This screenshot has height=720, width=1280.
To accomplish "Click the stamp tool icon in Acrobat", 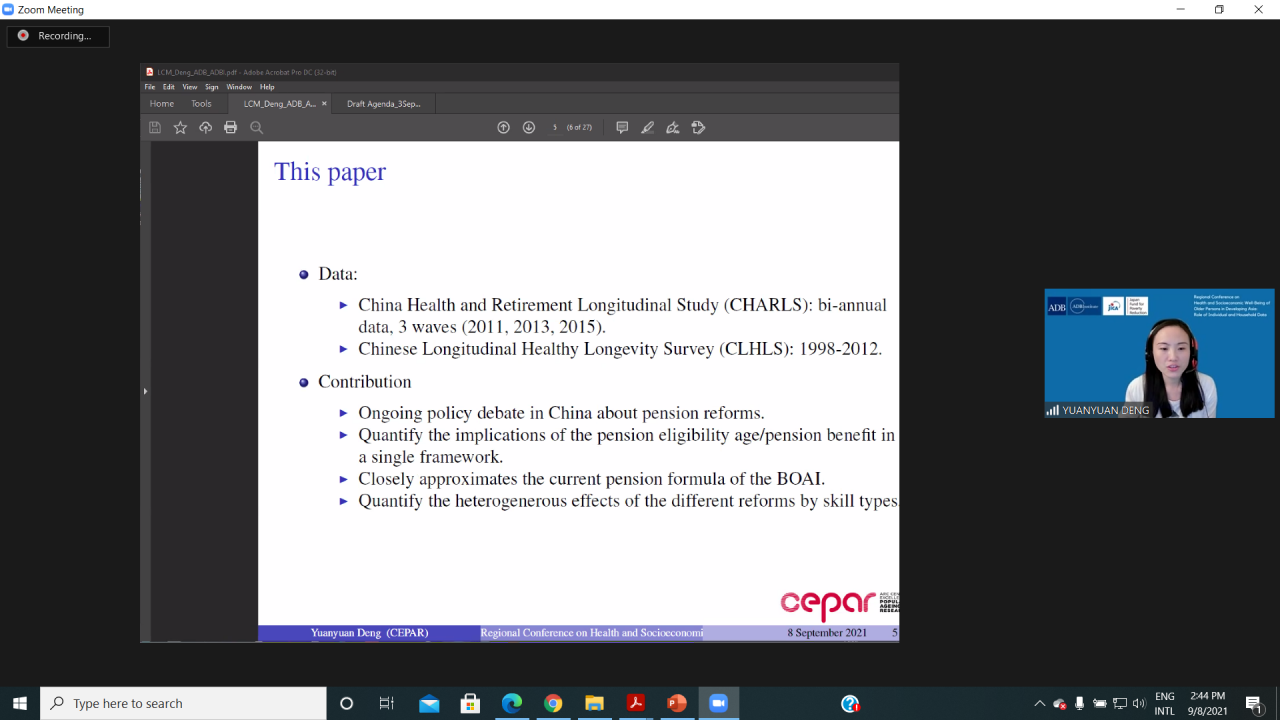I will tap(698, 127).
